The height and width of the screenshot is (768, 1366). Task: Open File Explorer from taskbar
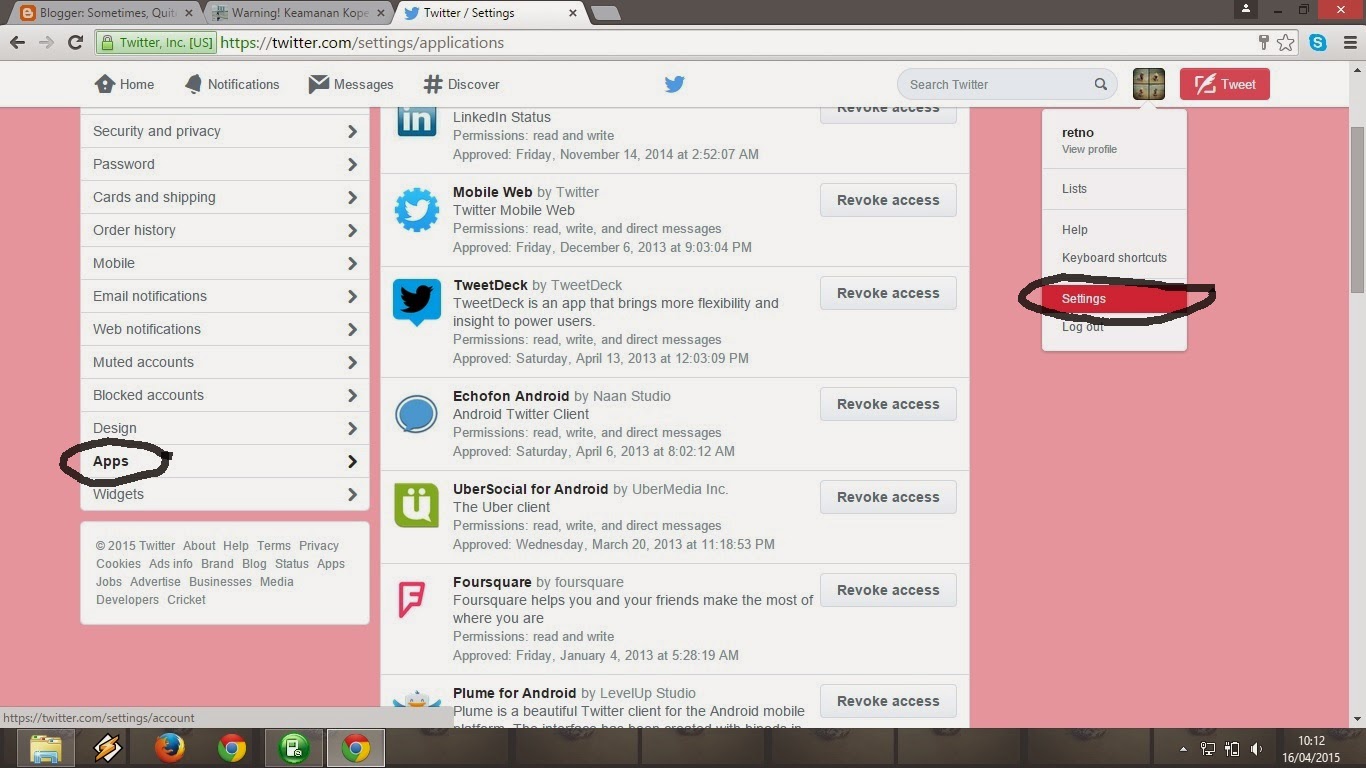pos(46,748)
